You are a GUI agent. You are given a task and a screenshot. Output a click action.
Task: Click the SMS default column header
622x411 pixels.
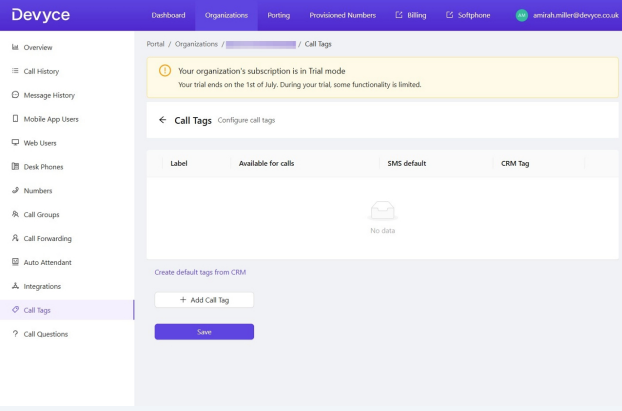tap(407, 163)
